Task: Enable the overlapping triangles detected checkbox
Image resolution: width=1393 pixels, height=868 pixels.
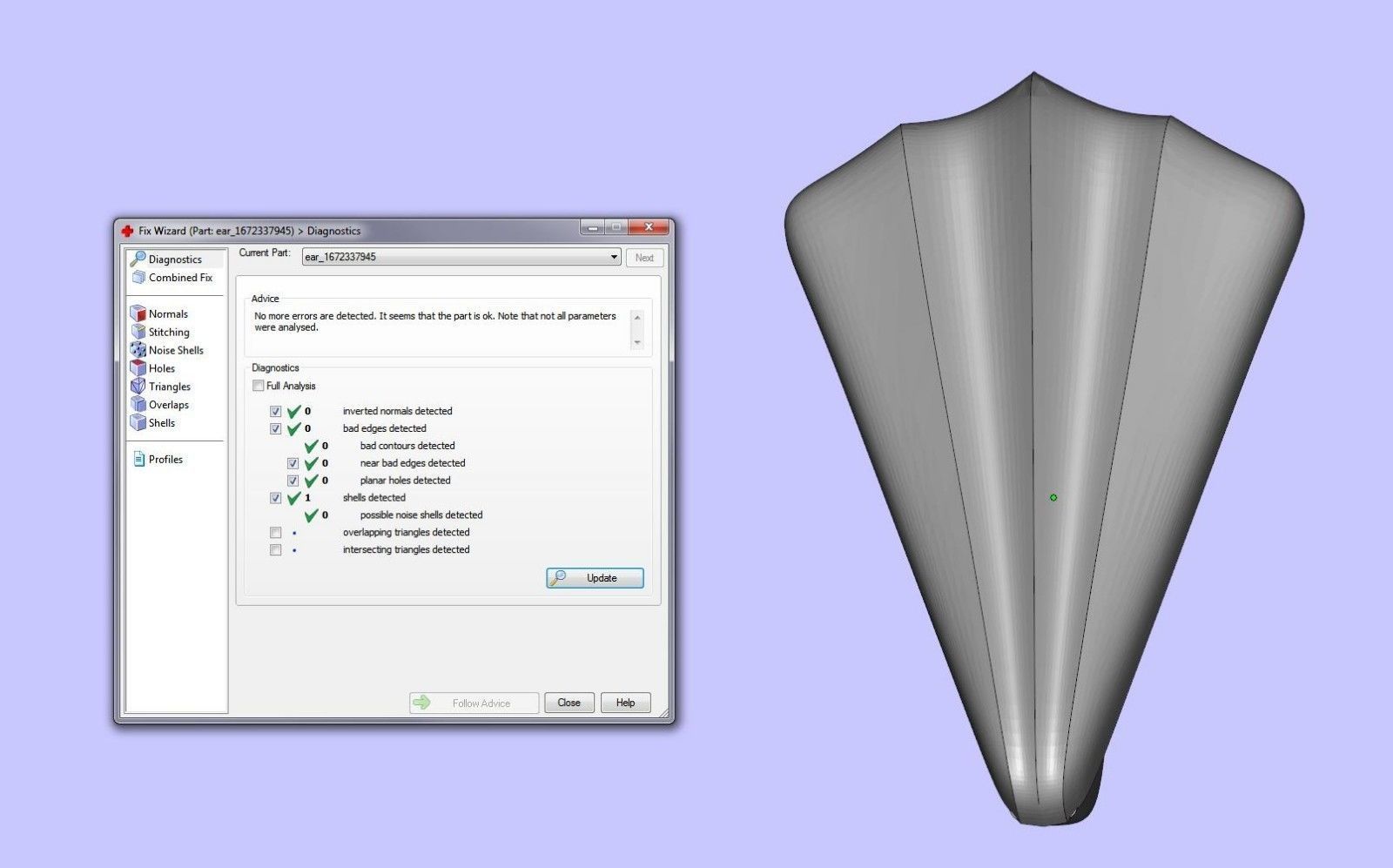Action: 275,533
